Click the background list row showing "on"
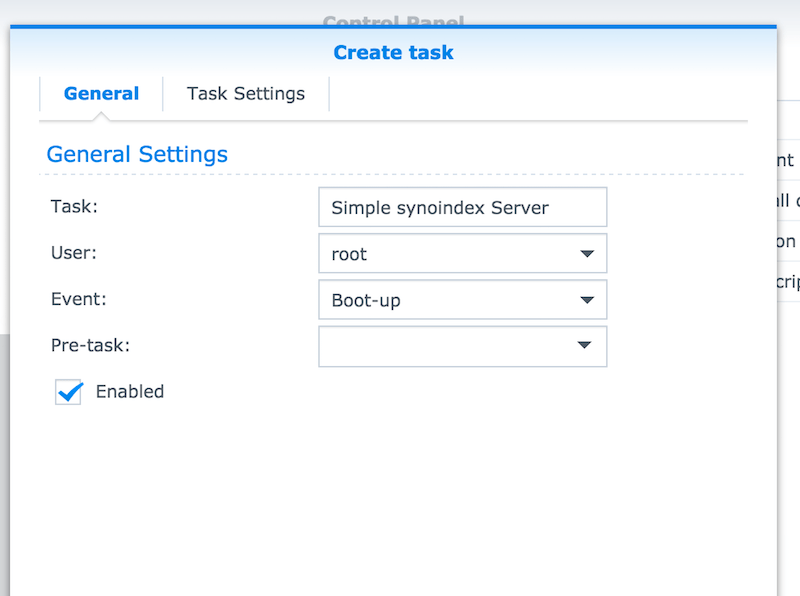 pos(786,241)
